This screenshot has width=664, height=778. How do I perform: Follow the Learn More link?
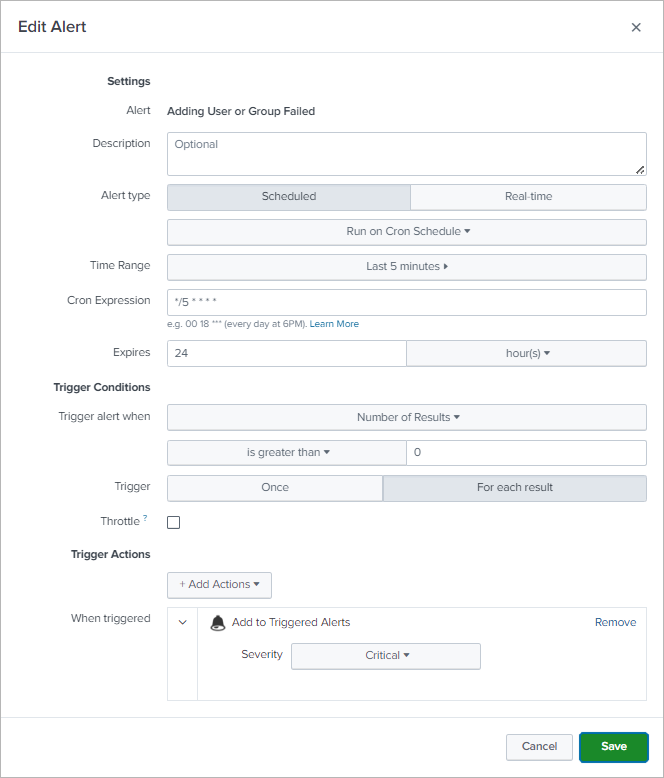click(x=334, y=324)
